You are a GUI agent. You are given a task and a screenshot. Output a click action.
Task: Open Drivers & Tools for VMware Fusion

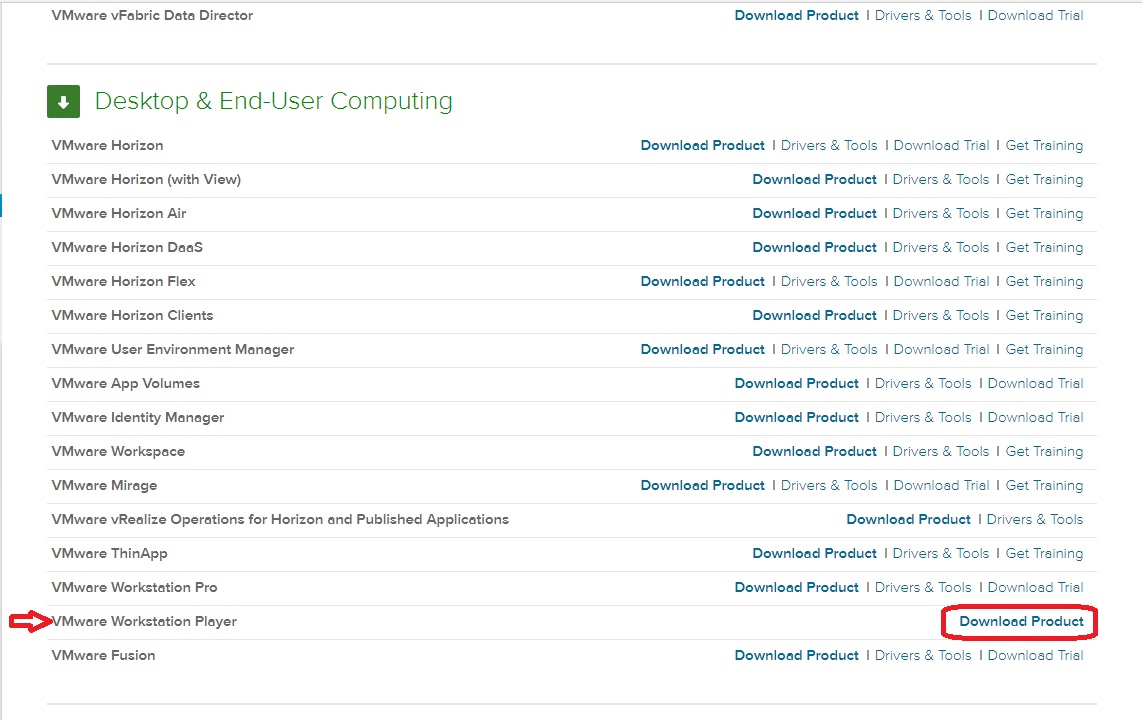(x=923, y=655)
